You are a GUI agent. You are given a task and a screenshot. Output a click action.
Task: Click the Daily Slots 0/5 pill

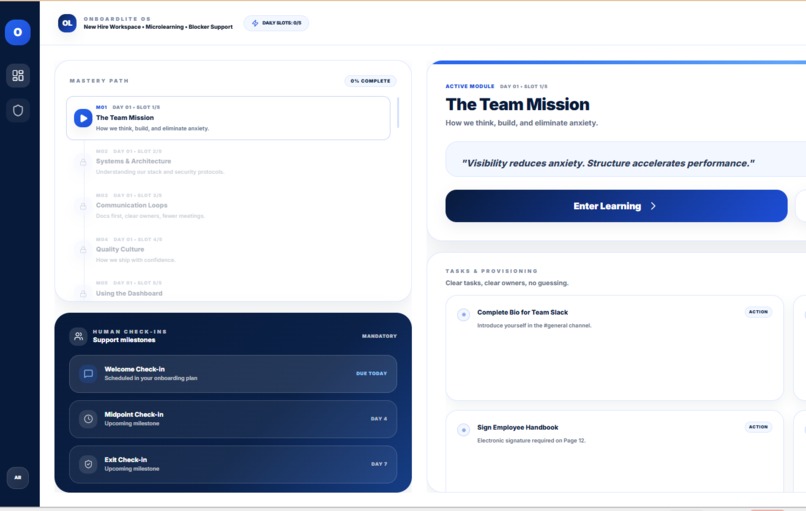coord(277,23)
